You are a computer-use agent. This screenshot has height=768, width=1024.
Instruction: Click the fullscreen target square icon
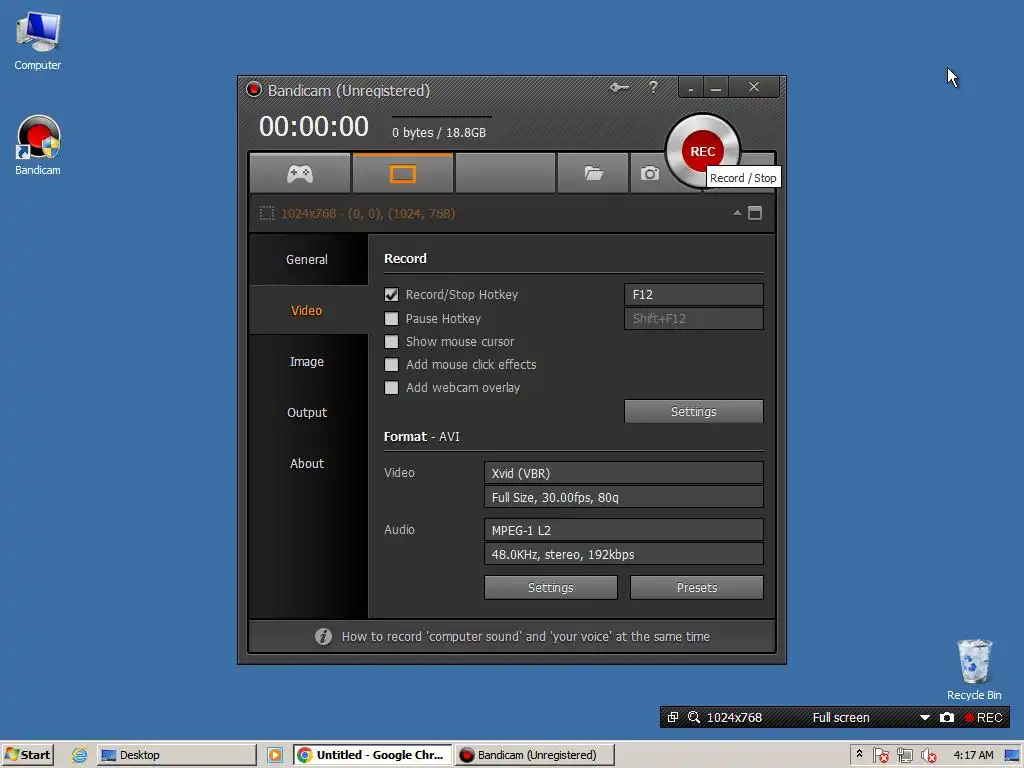(755, 213)
